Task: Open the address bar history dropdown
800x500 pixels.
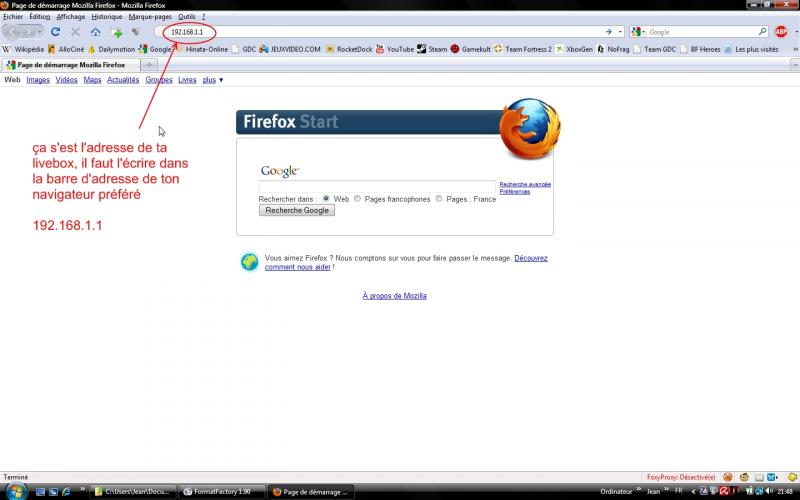Action: tap(620, 32)
